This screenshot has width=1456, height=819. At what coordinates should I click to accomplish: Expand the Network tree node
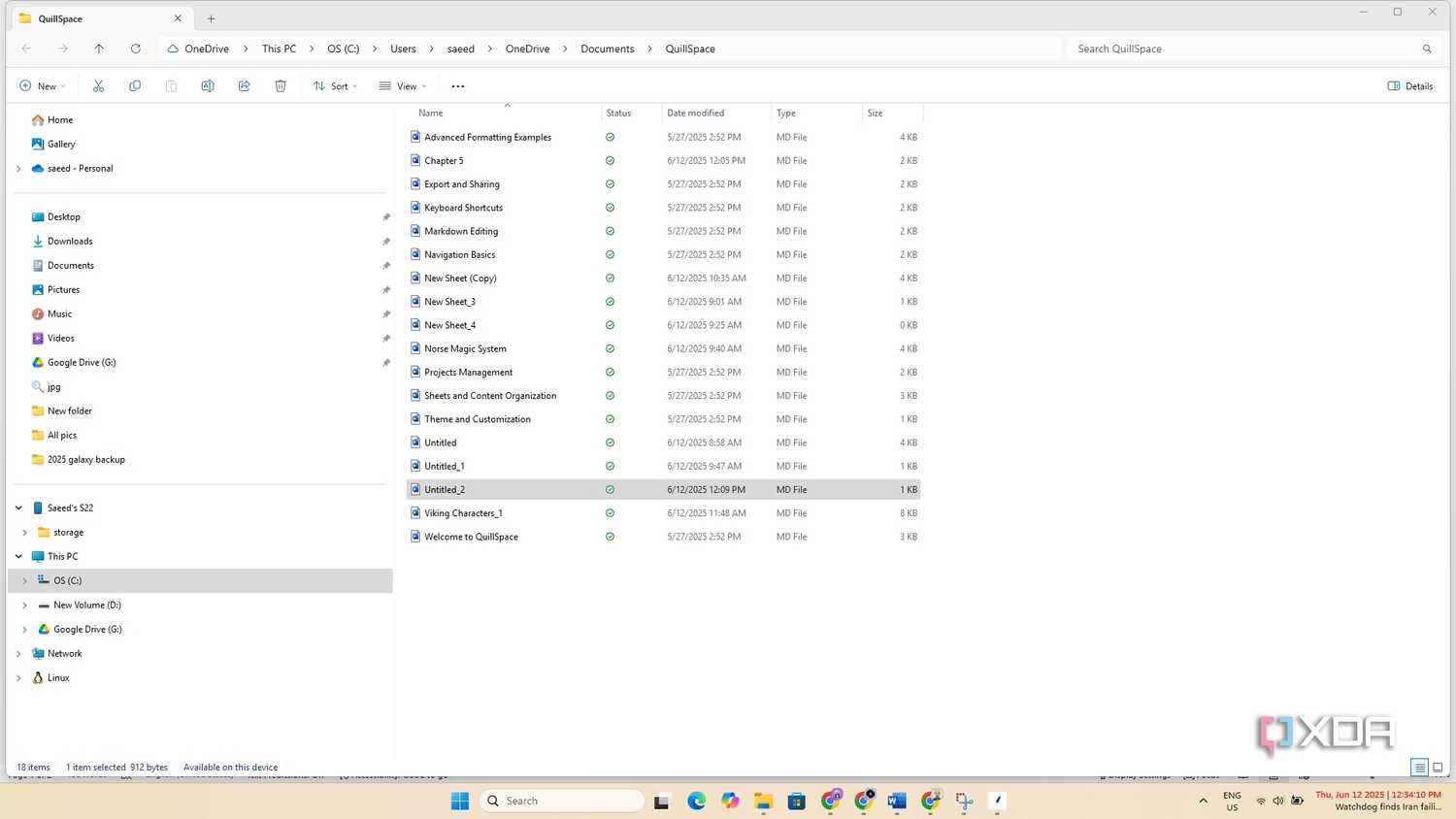tap(18, 654)
